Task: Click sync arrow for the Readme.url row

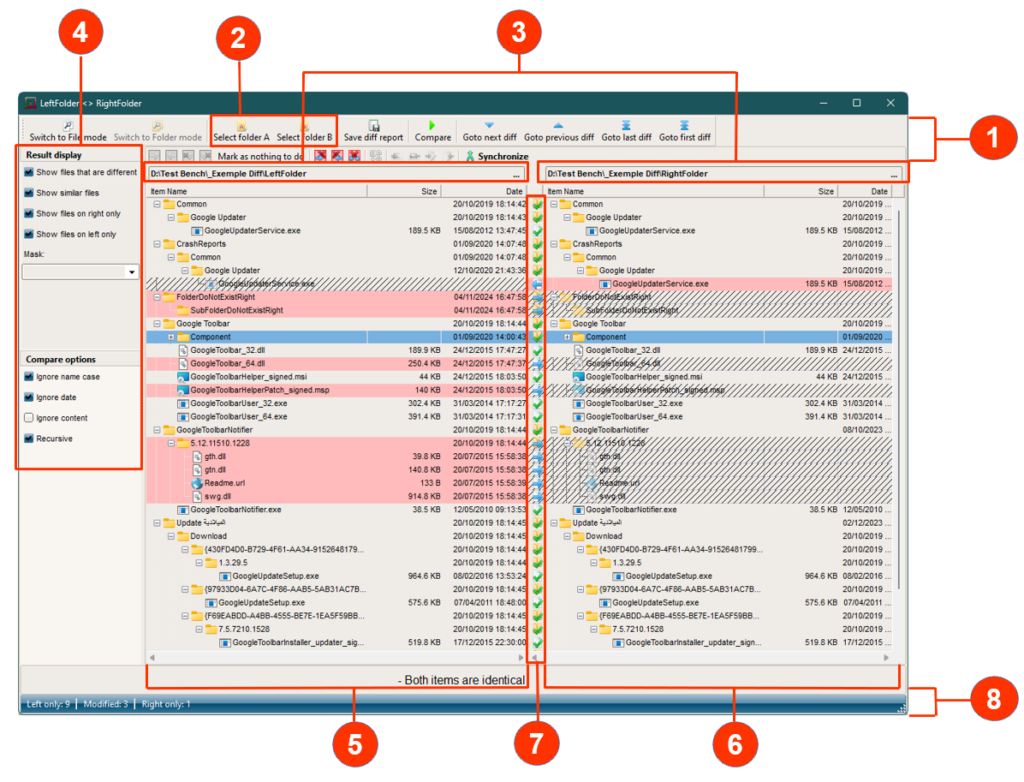Action: tap(537, 483)
